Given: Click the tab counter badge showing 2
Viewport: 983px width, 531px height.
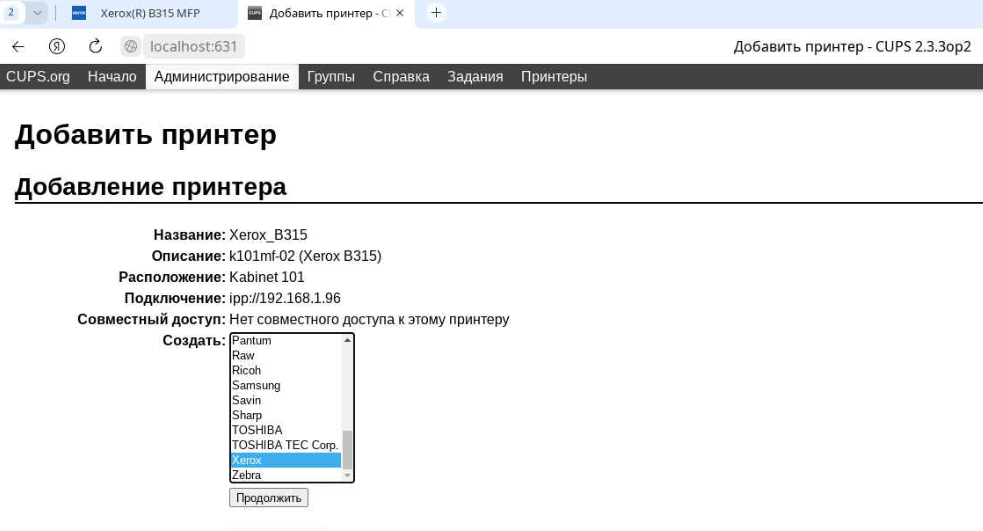Looking at the screenshot, I should [11, 13].
